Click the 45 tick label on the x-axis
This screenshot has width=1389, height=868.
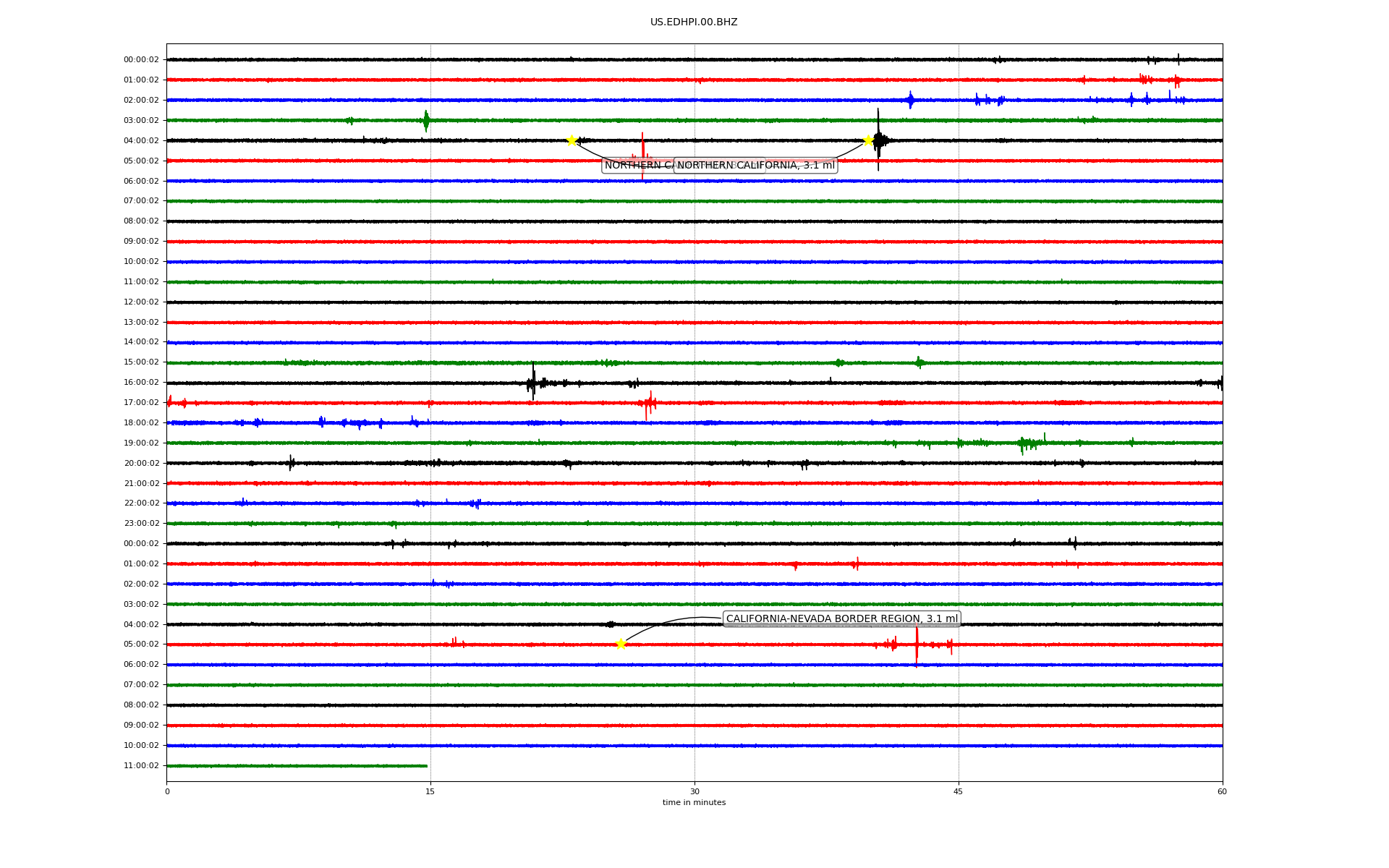959,791
